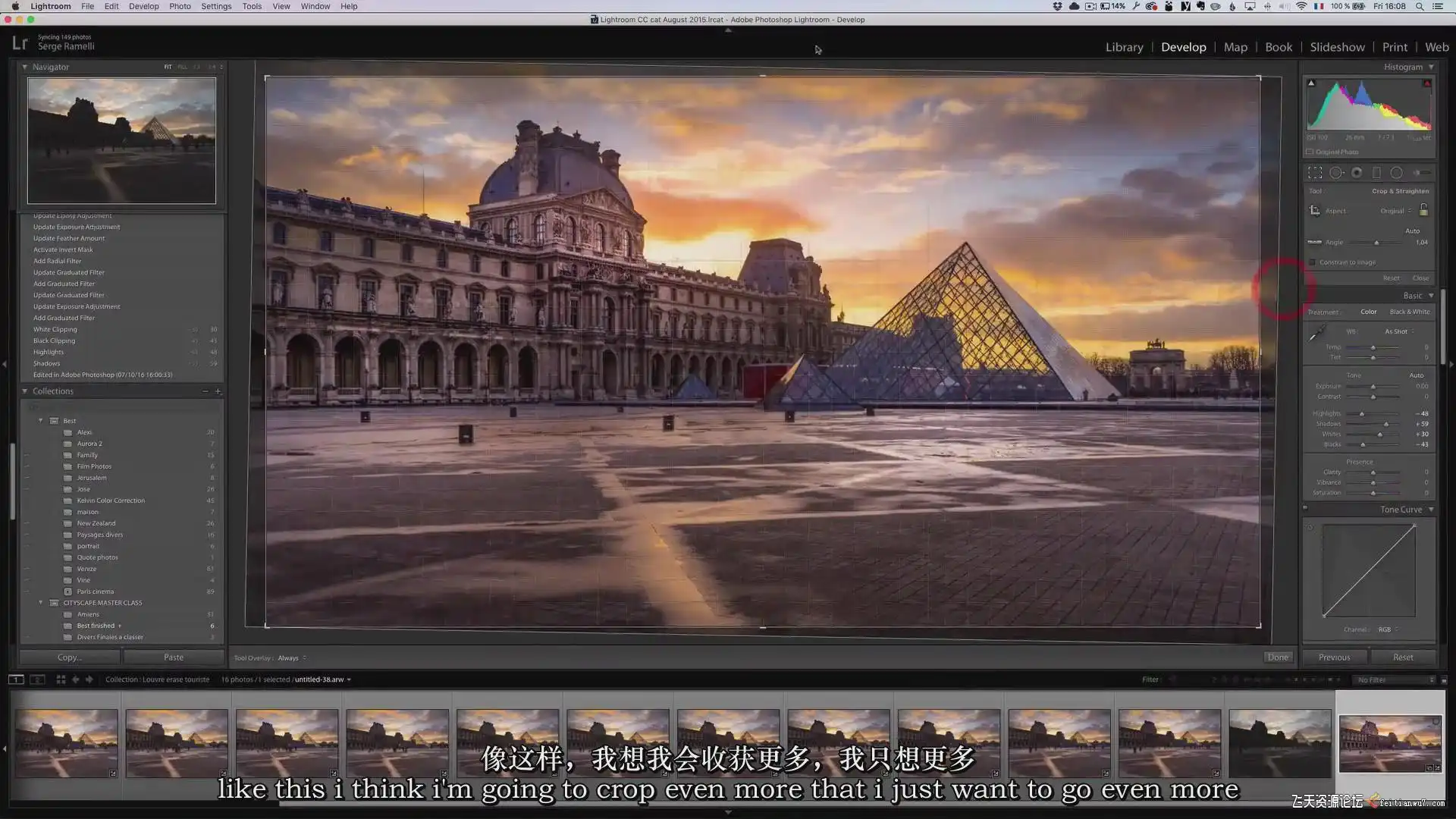The width and height of the screenshot is (1456, 819).
Task: Adjust the Angle slider handle
Action: tap(1376, 243)
